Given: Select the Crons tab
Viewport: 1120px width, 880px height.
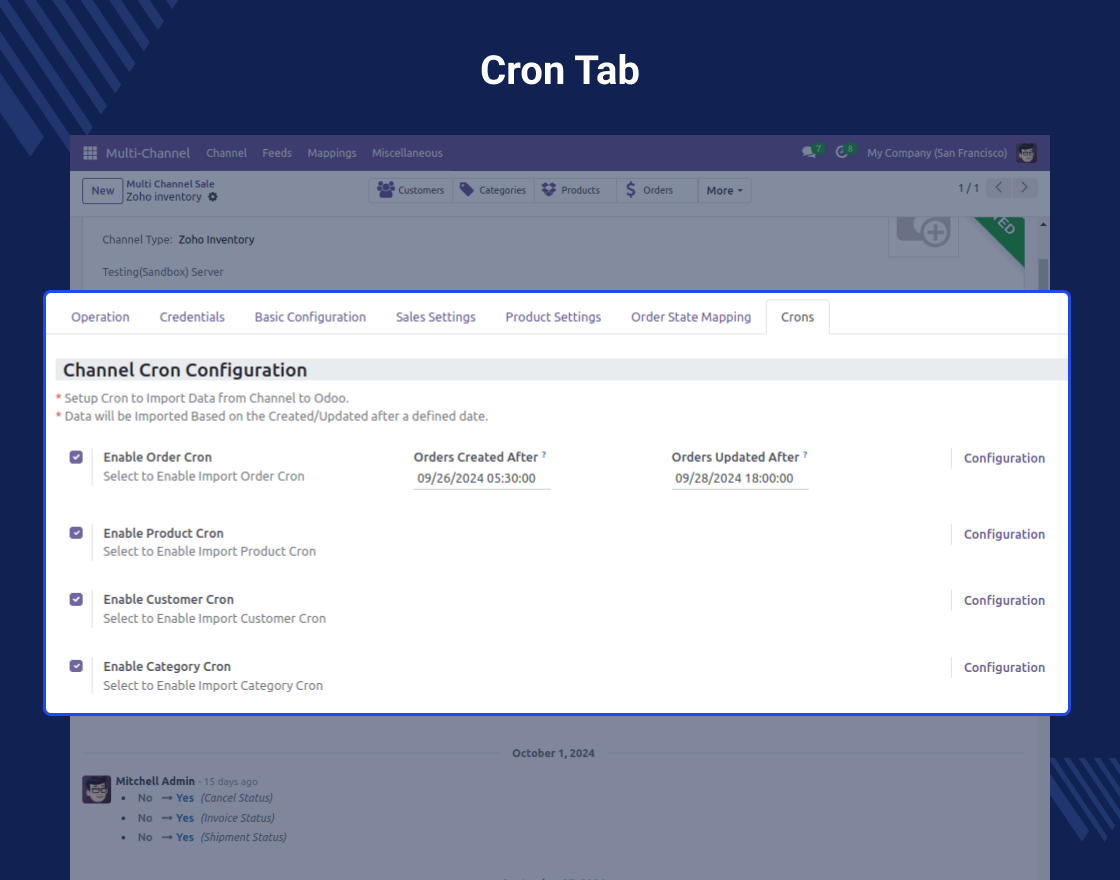Looking at the screenshot, I should [x=797, y=317].
